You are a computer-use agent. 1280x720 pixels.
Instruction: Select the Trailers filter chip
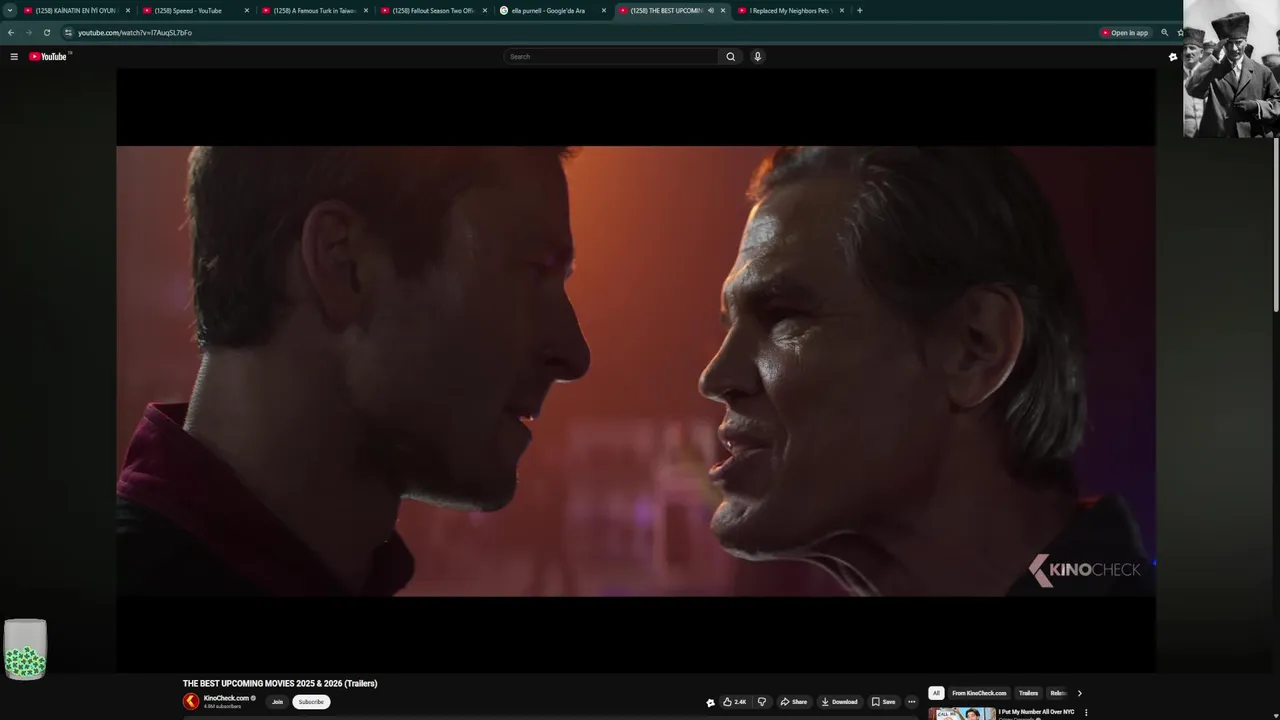(1028, 693)
